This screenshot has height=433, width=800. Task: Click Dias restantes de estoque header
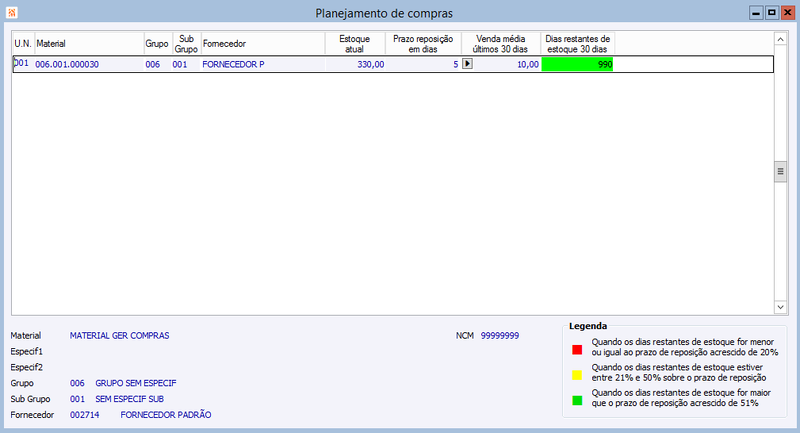(578, 44)
